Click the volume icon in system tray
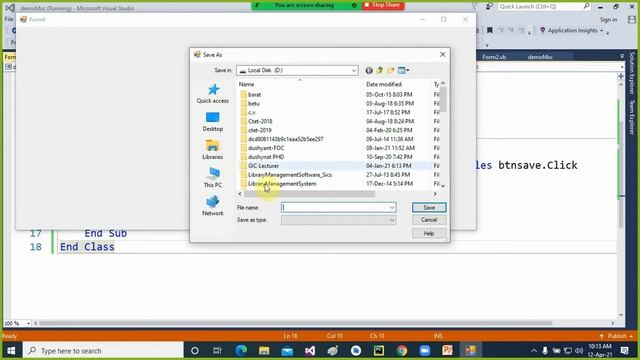The width and height of the screenshot is (640, 360). pos(579,351)
